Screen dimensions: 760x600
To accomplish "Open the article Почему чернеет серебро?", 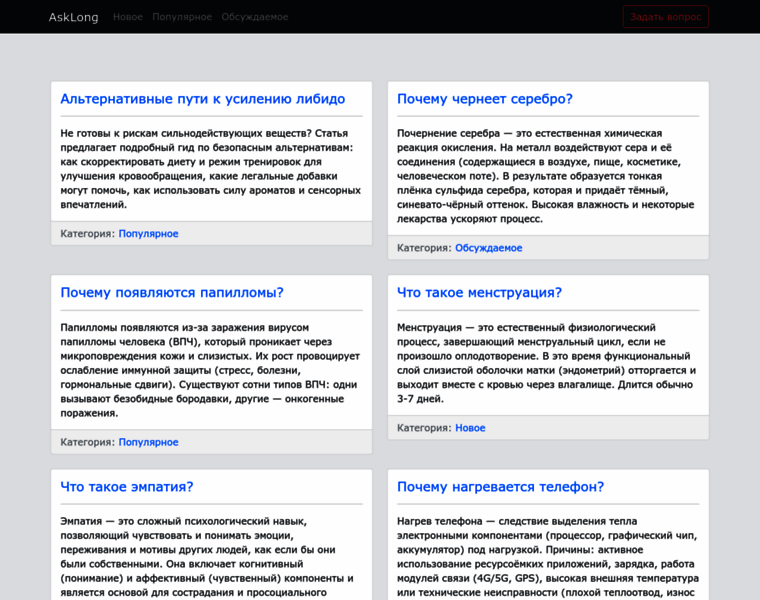I will pos(484,99).
